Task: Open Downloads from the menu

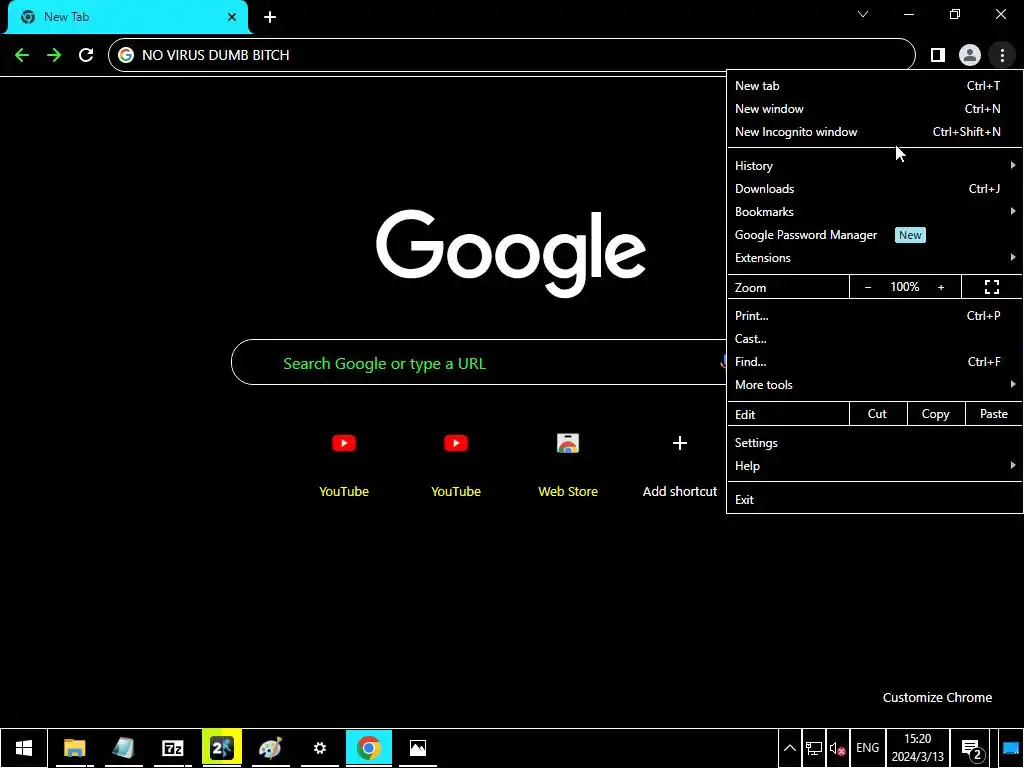Action: 874,189
